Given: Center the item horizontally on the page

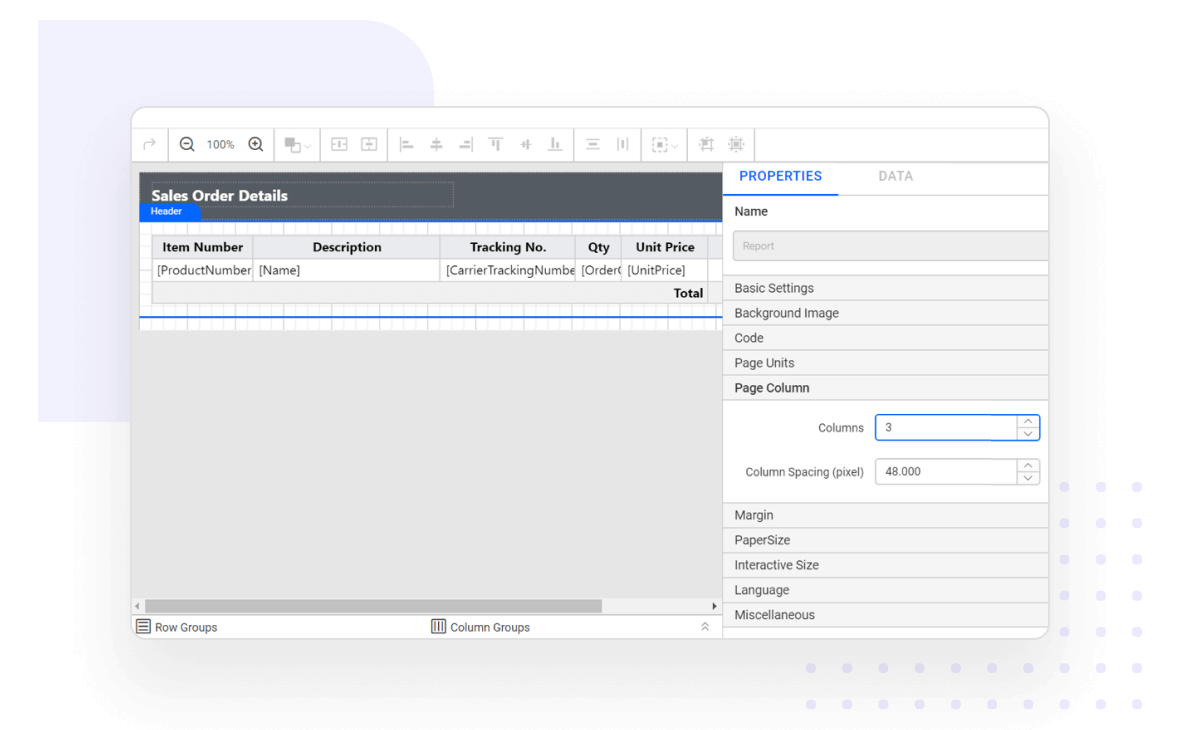Looking at the screenshot, I should tap(339, 144).
